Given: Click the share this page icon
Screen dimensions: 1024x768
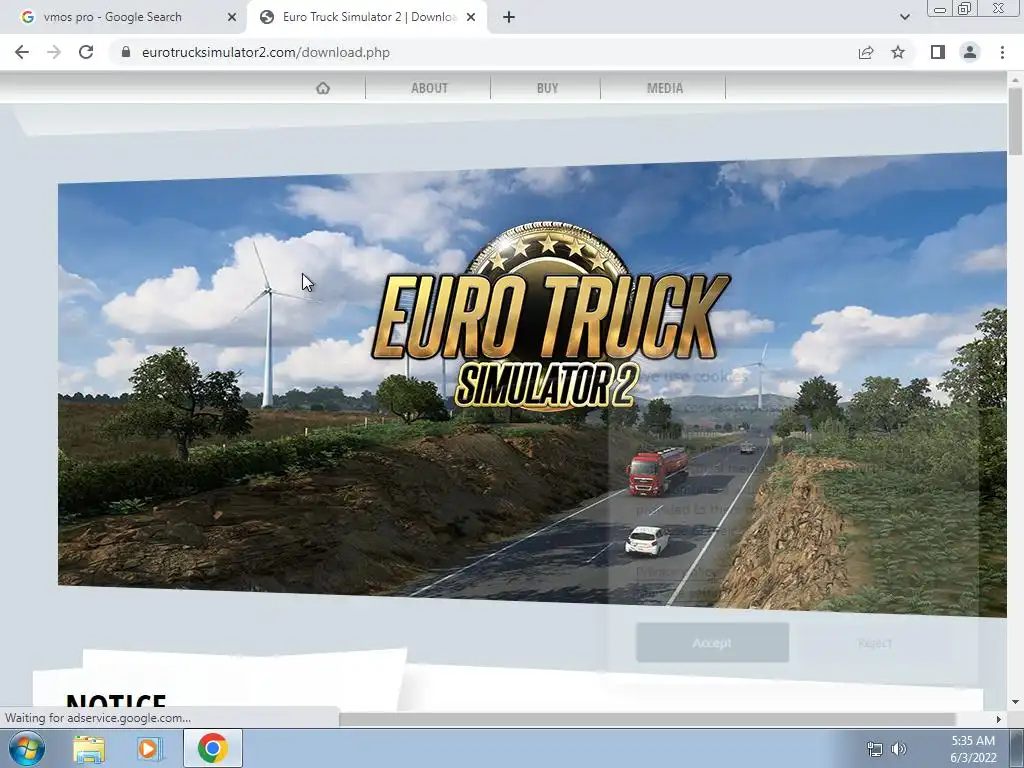Looking at the screenshot, I should (866, 52).
